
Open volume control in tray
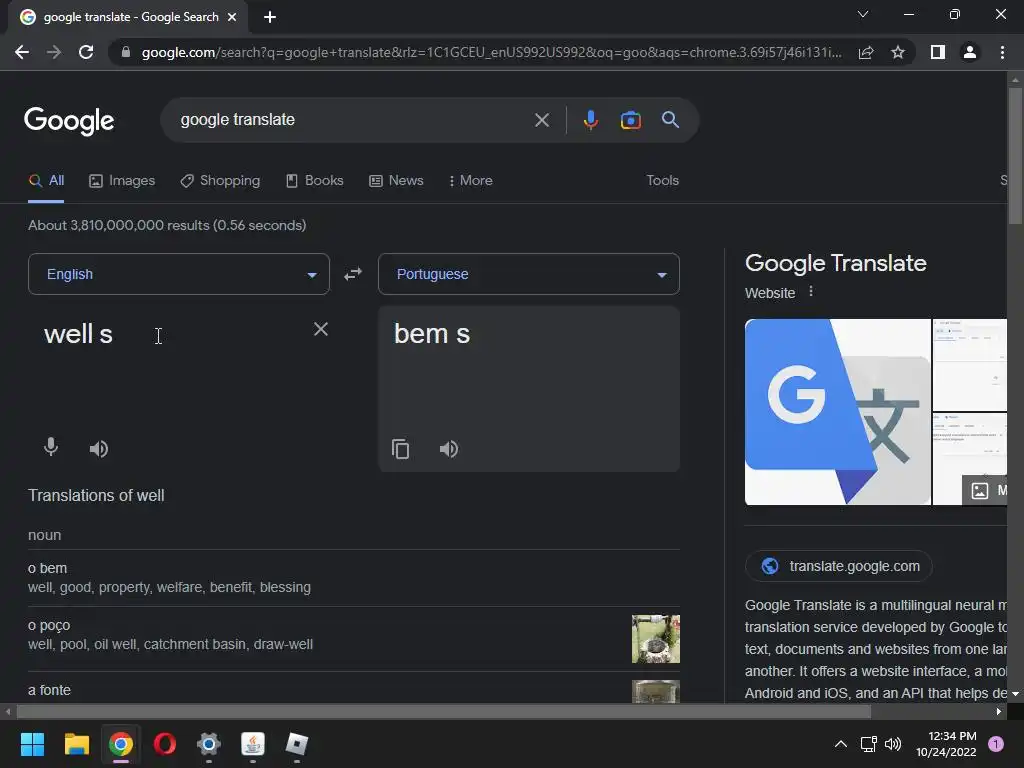point(893,744)
